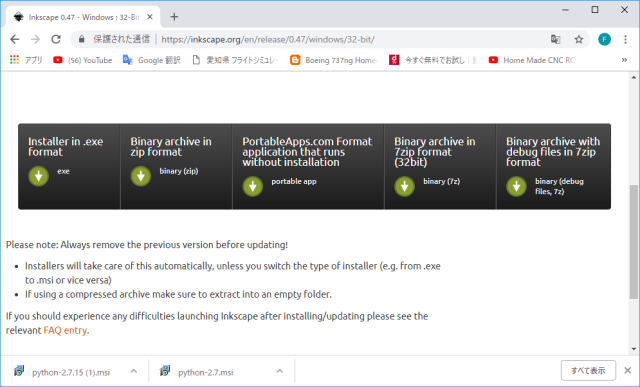Open a new tab with the plus button
This screenshot has width=640, height=387.
tap(174, 17)
